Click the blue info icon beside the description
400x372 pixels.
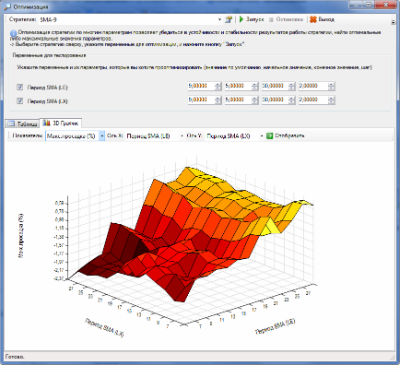[13, 34]
